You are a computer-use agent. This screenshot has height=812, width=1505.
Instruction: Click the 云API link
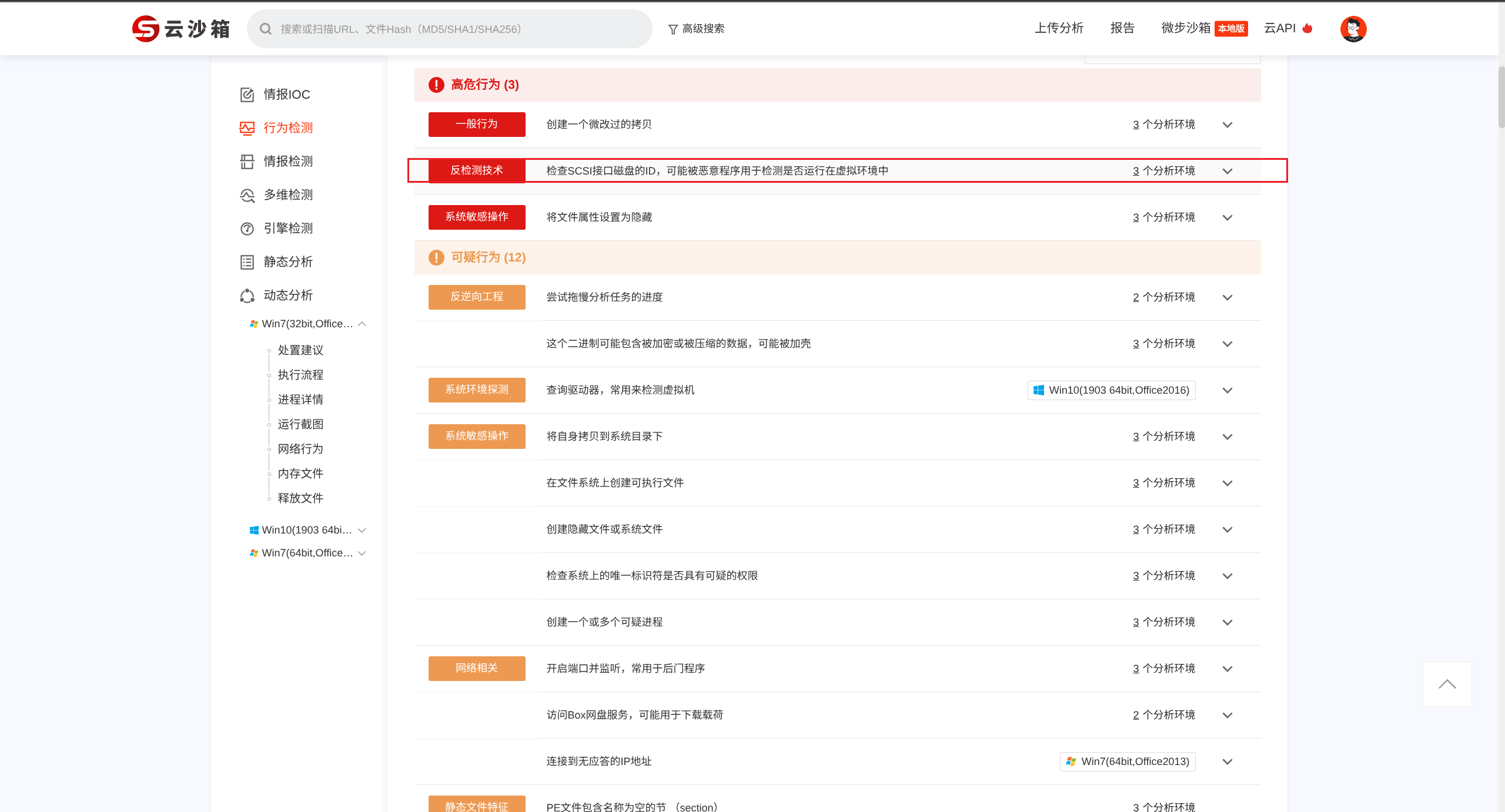[x=1280, y=28]
